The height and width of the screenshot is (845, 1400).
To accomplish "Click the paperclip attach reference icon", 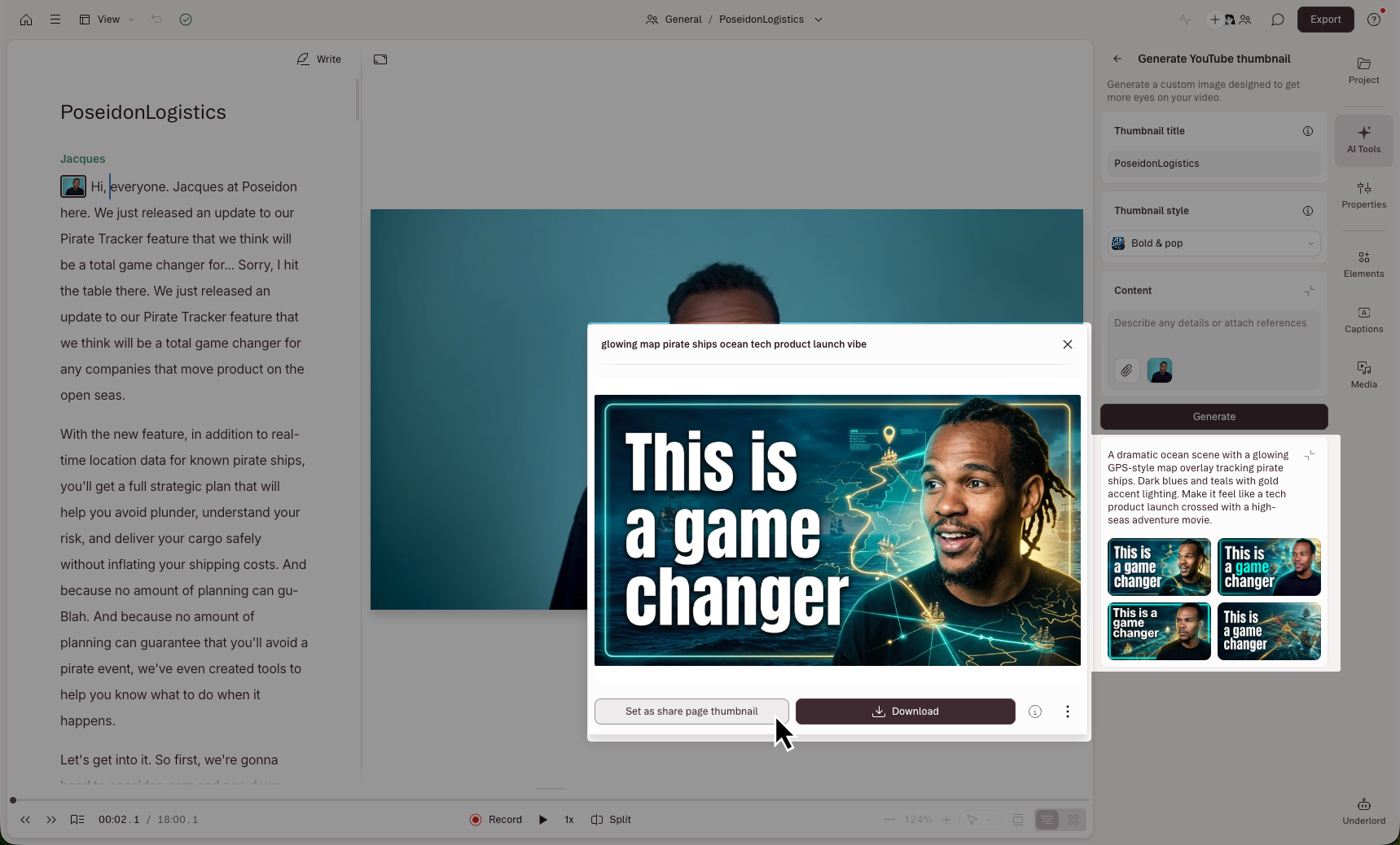I will 1126,370.
